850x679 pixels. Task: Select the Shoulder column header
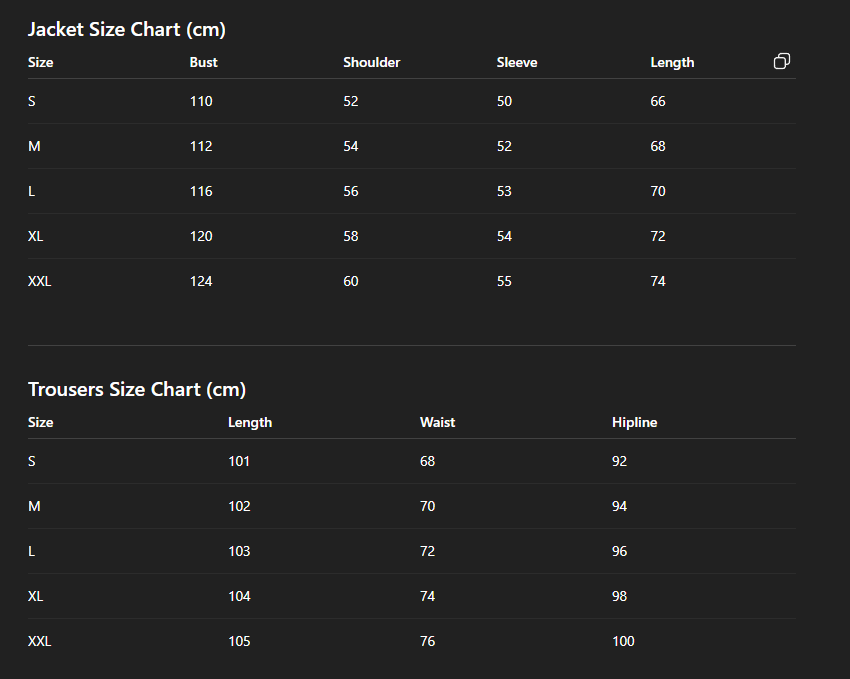click(x=371, y=62)
